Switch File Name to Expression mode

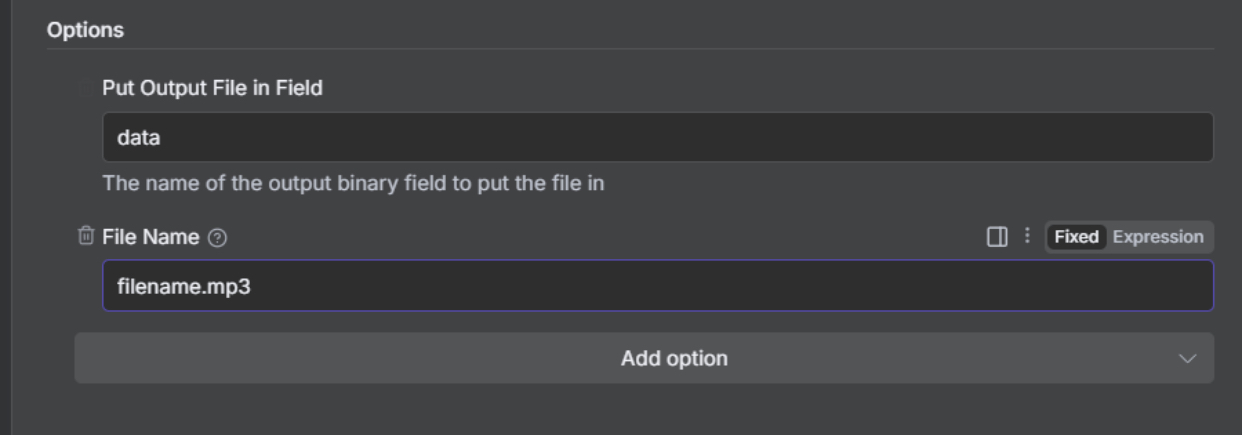point(1158,237)
